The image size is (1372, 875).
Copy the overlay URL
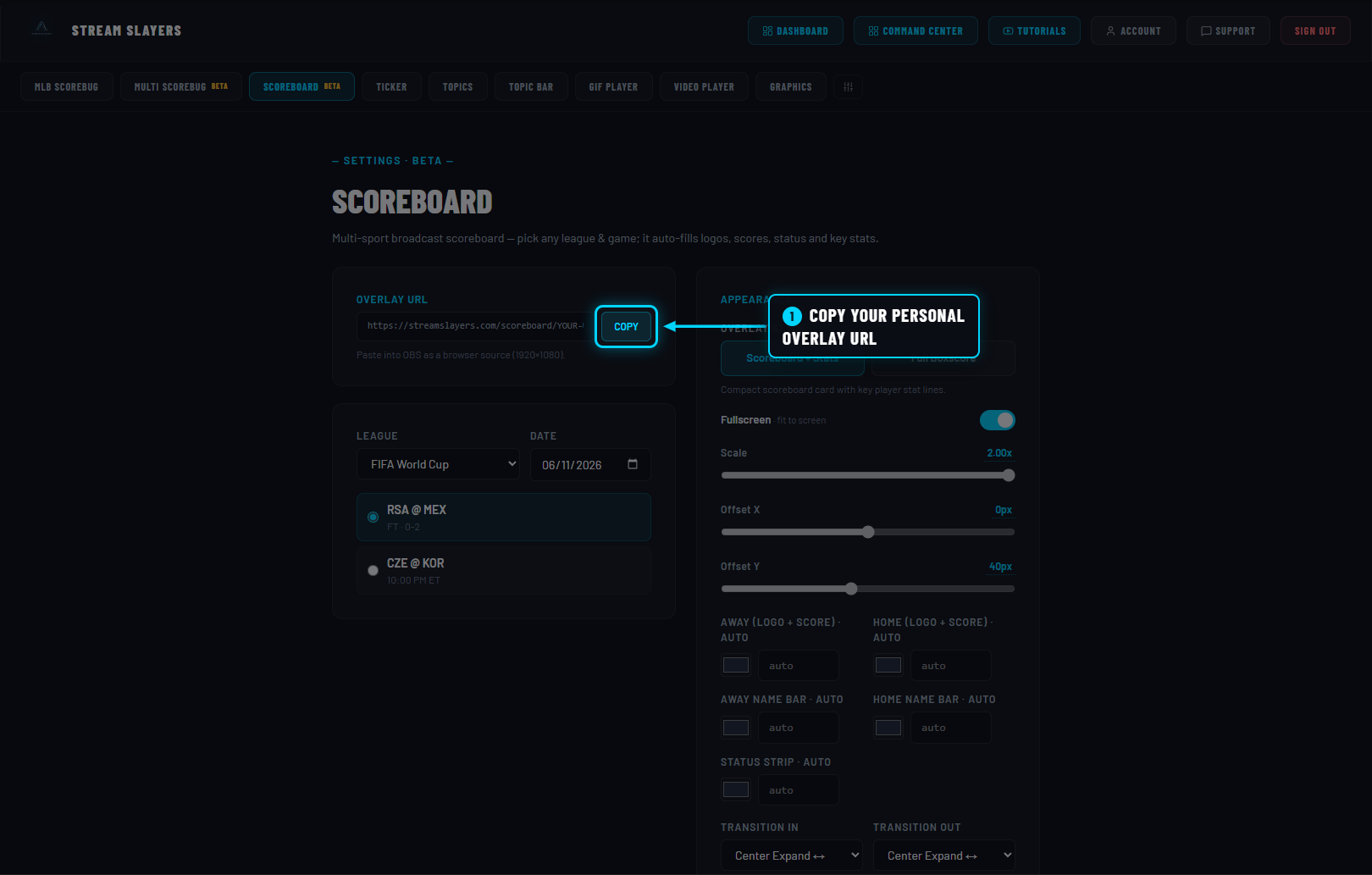626,326
